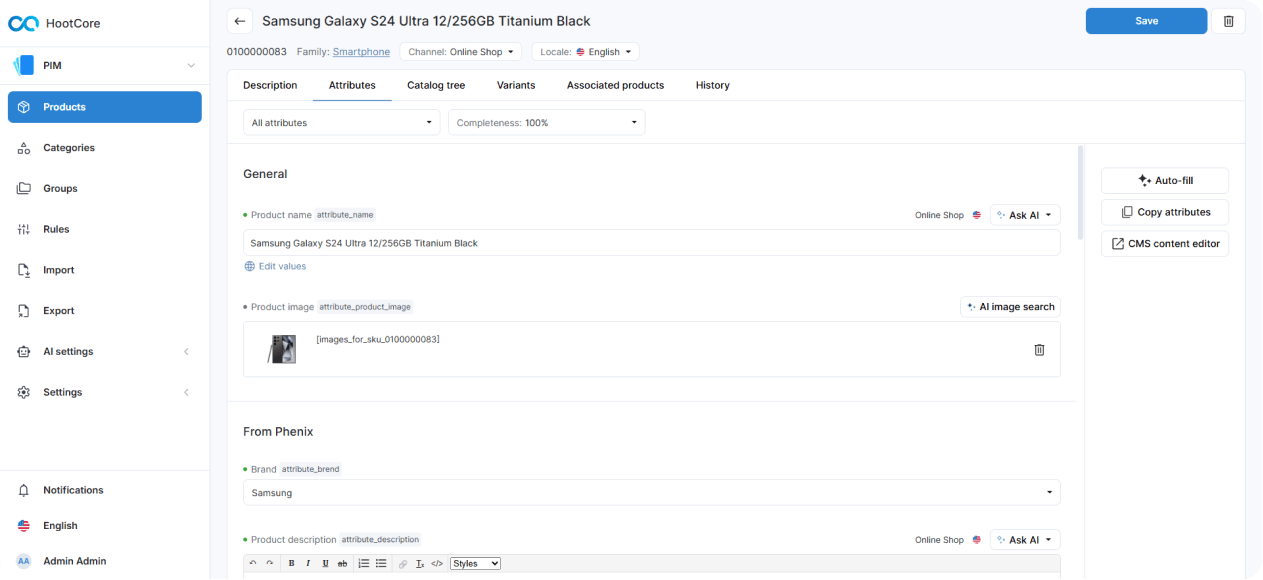The height and width of the screenshot is (580, 1263).
Task: Switch to the Description tab
Action: pos(270,85)
